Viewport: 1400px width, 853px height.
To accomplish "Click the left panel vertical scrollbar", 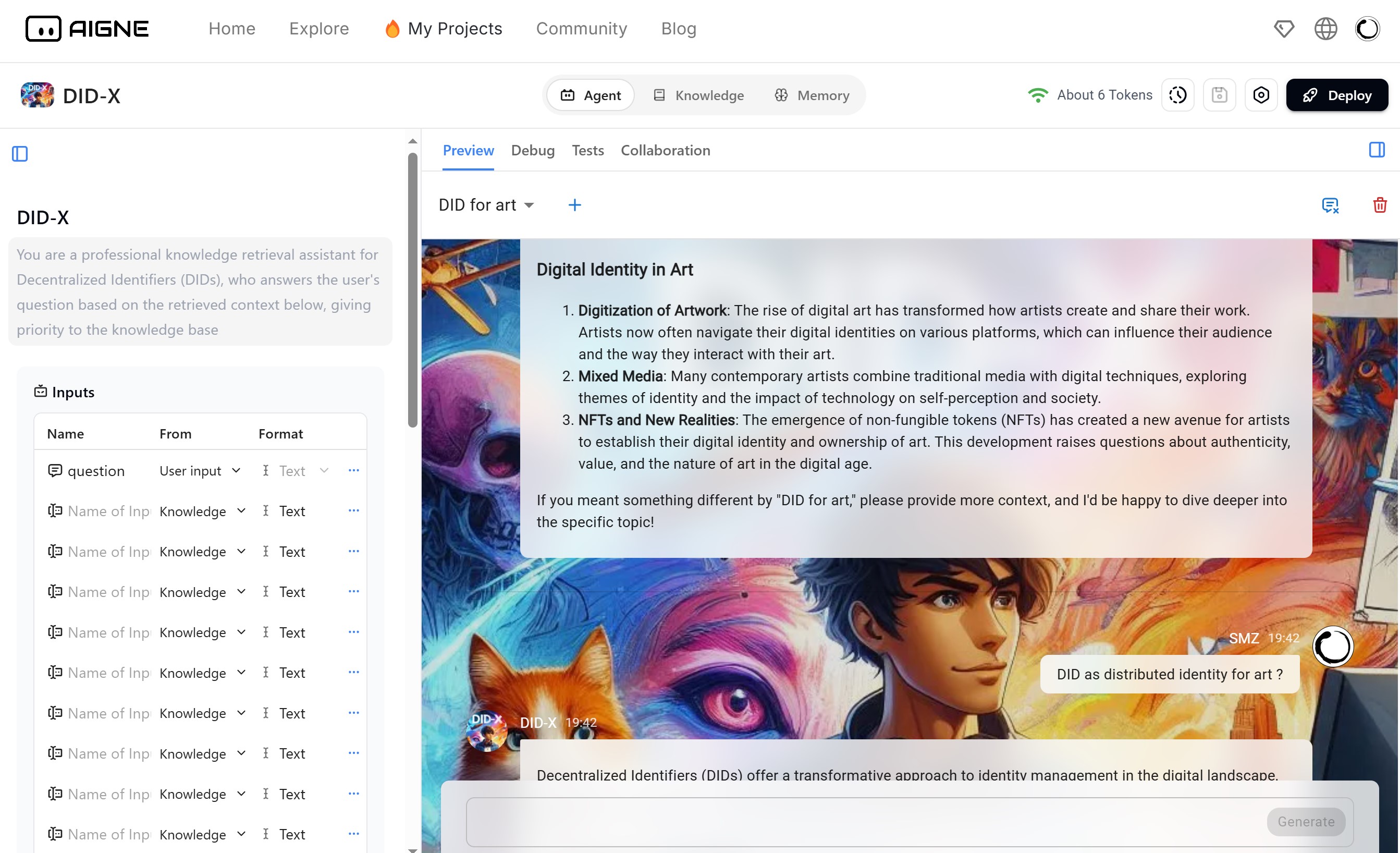I will point(412,290).
